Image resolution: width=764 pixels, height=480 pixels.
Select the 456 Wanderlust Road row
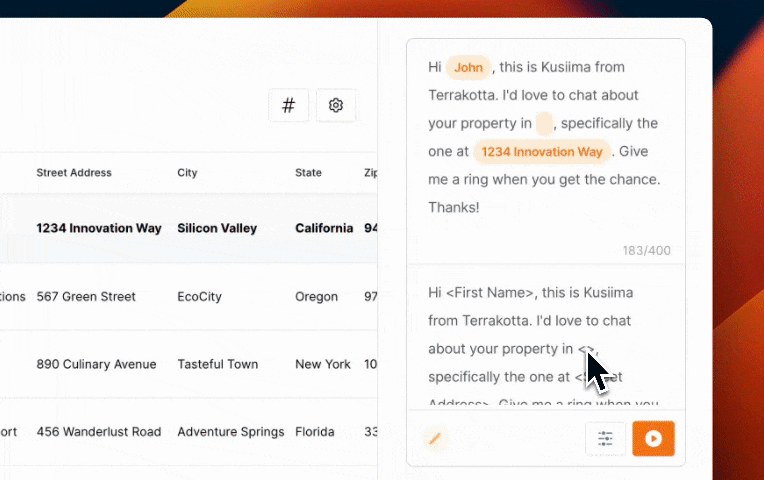pos(189,432)
